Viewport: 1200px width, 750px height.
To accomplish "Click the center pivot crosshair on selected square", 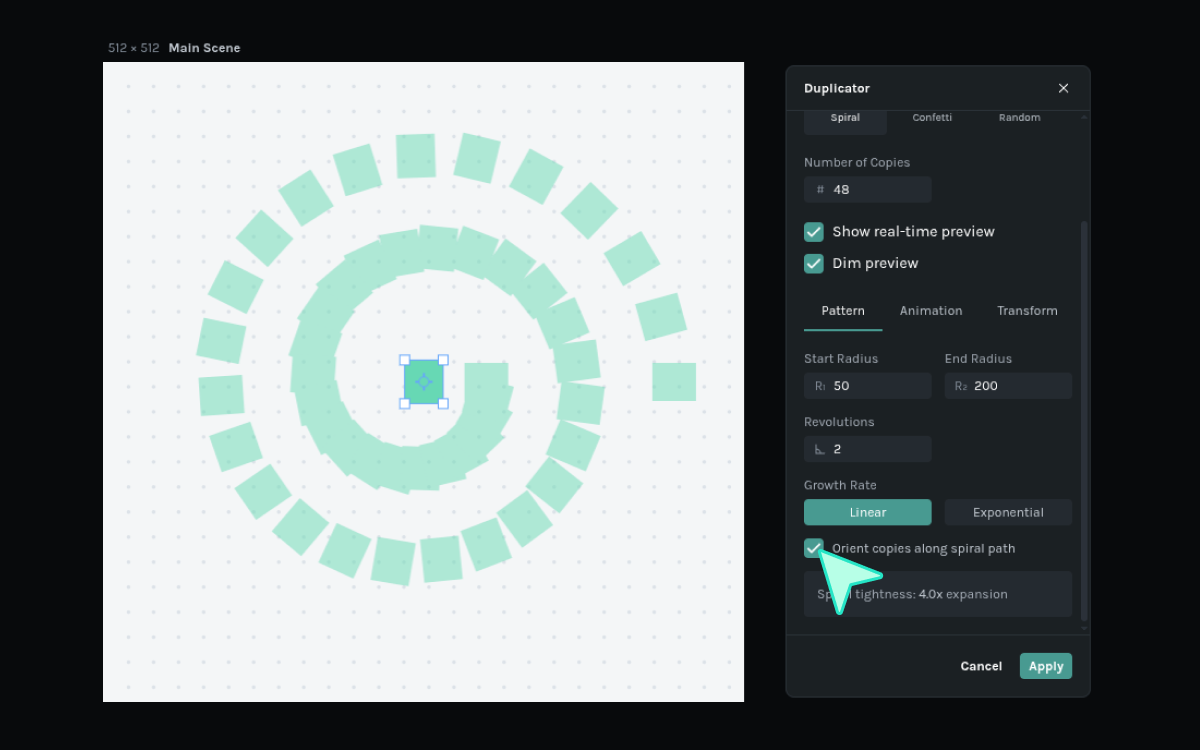I will point(424,382).
